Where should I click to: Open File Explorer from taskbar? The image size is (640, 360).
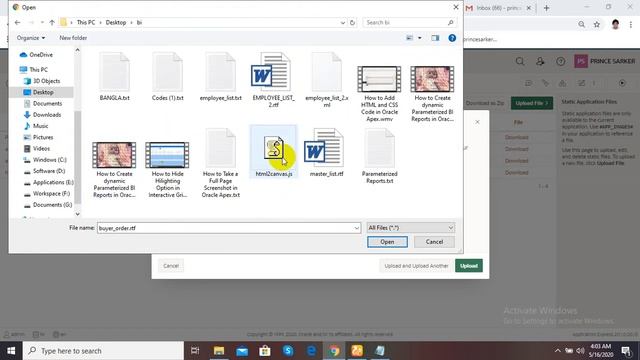coord(219,351)
